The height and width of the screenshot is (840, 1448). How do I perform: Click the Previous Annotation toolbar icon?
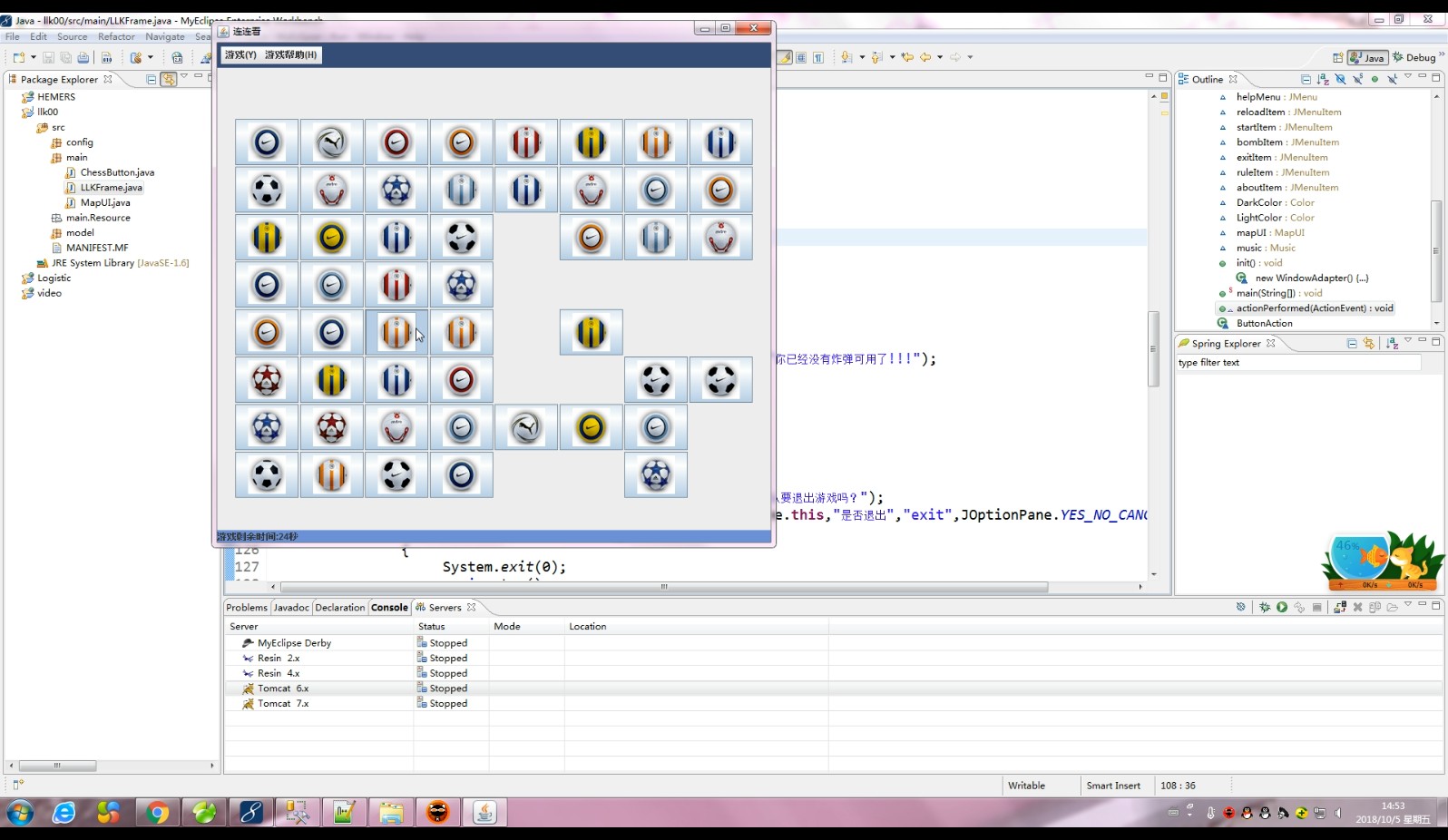pos(876,57)
